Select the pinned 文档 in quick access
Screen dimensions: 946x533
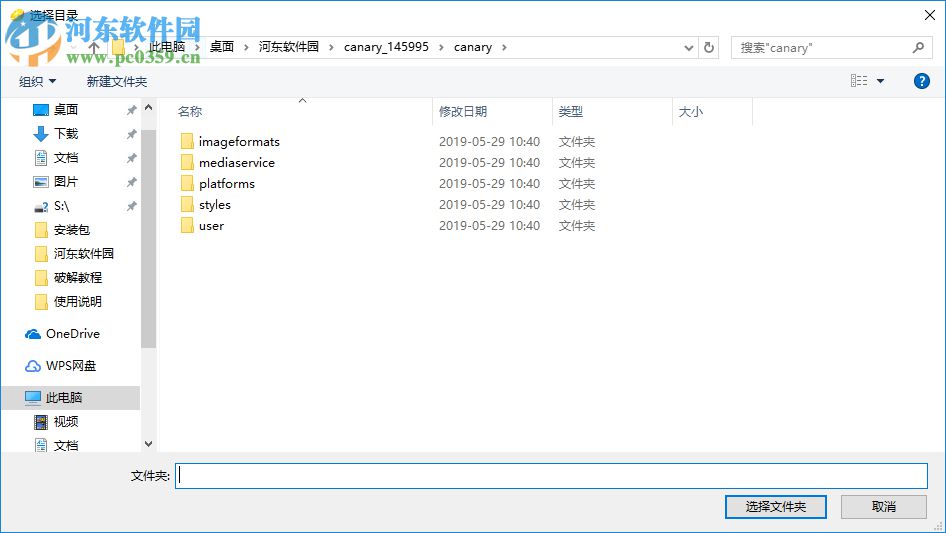tap(66, 158)
